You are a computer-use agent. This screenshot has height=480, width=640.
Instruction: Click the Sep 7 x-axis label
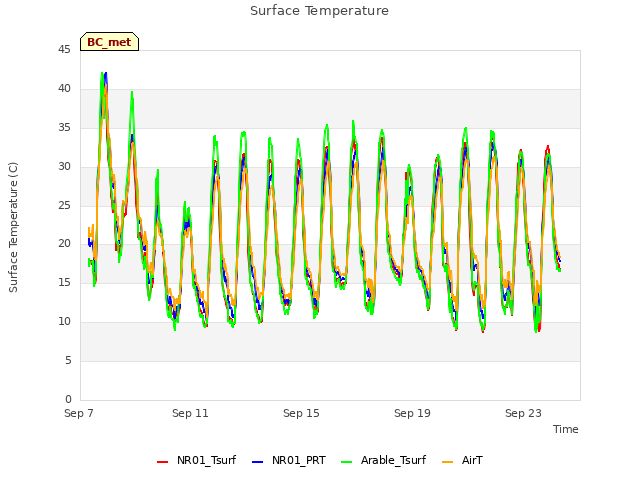79,413
